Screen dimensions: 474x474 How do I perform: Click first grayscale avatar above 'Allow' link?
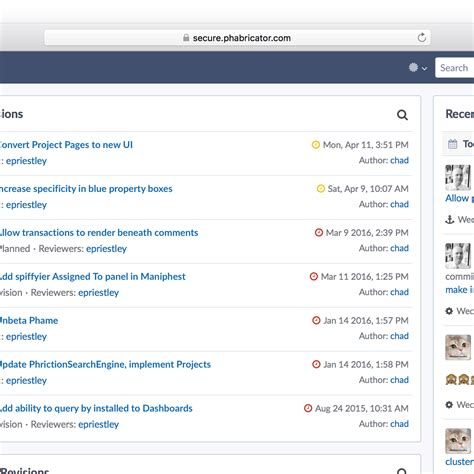click(x=458, y=177)
